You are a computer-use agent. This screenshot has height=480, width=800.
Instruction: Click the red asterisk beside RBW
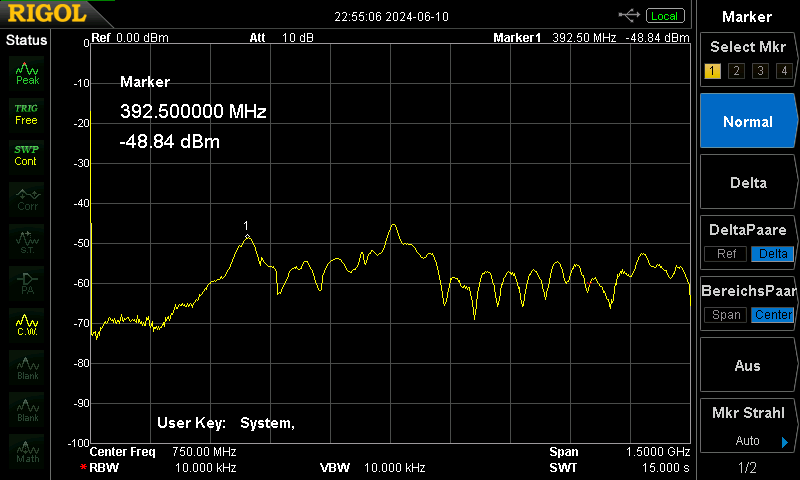pos(83,467)
